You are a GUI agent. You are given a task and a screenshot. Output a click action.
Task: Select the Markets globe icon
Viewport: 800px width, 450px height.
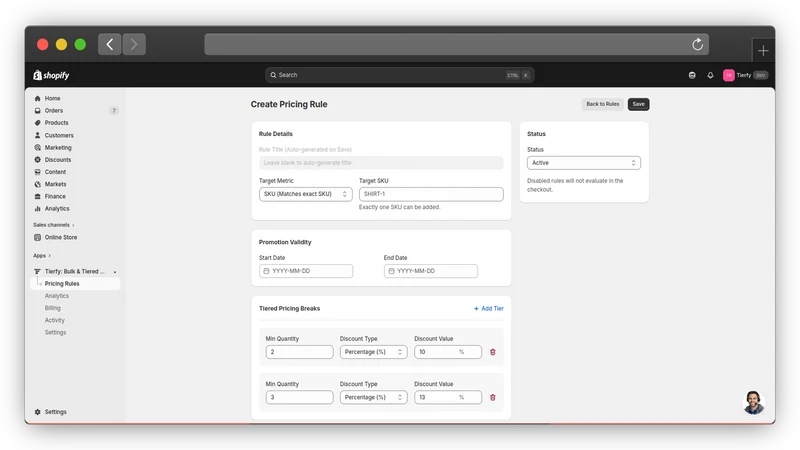tap(37, 184)
